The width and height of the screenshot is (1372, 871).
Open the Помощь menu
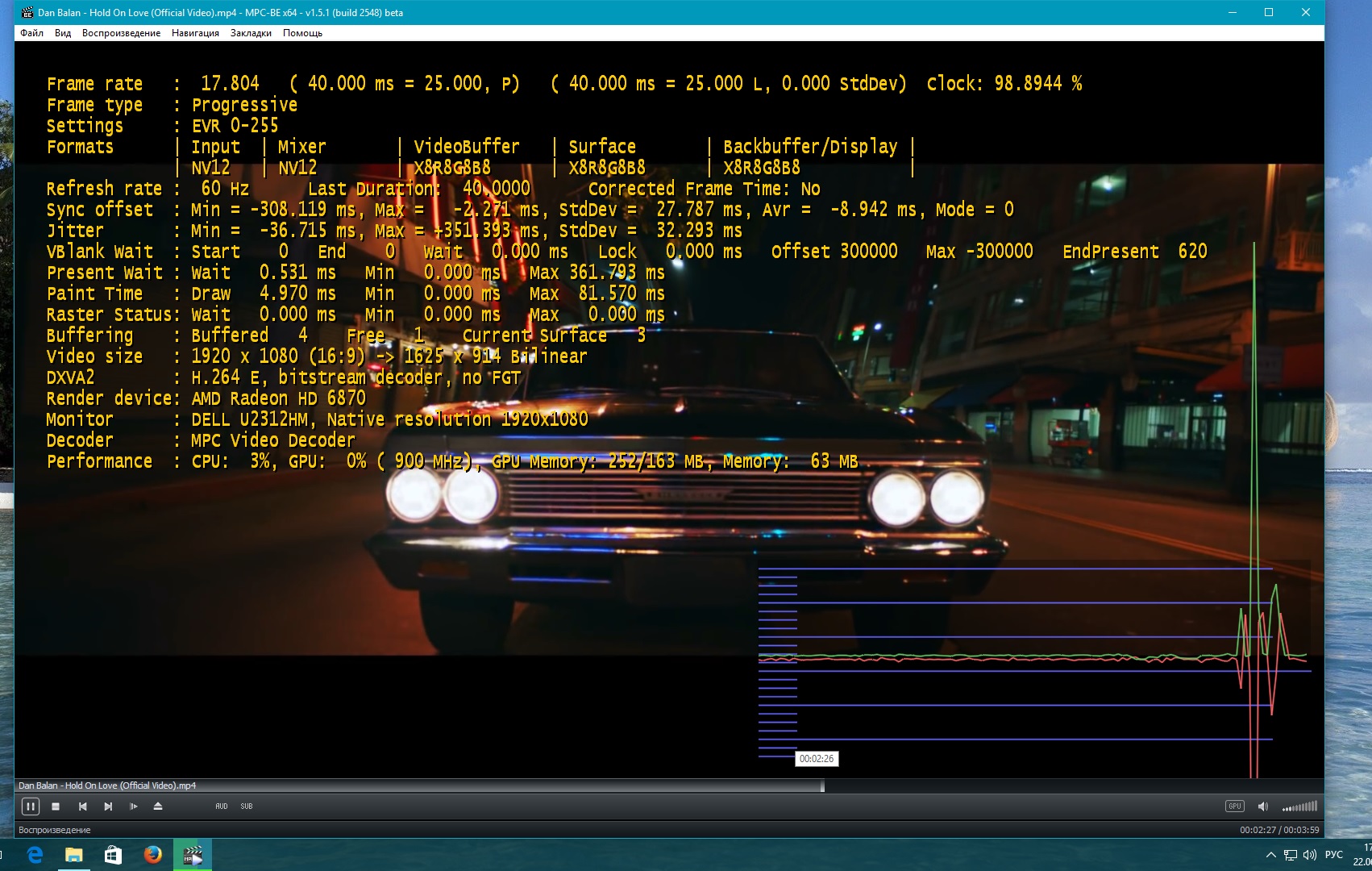click(x=302, y=33)
